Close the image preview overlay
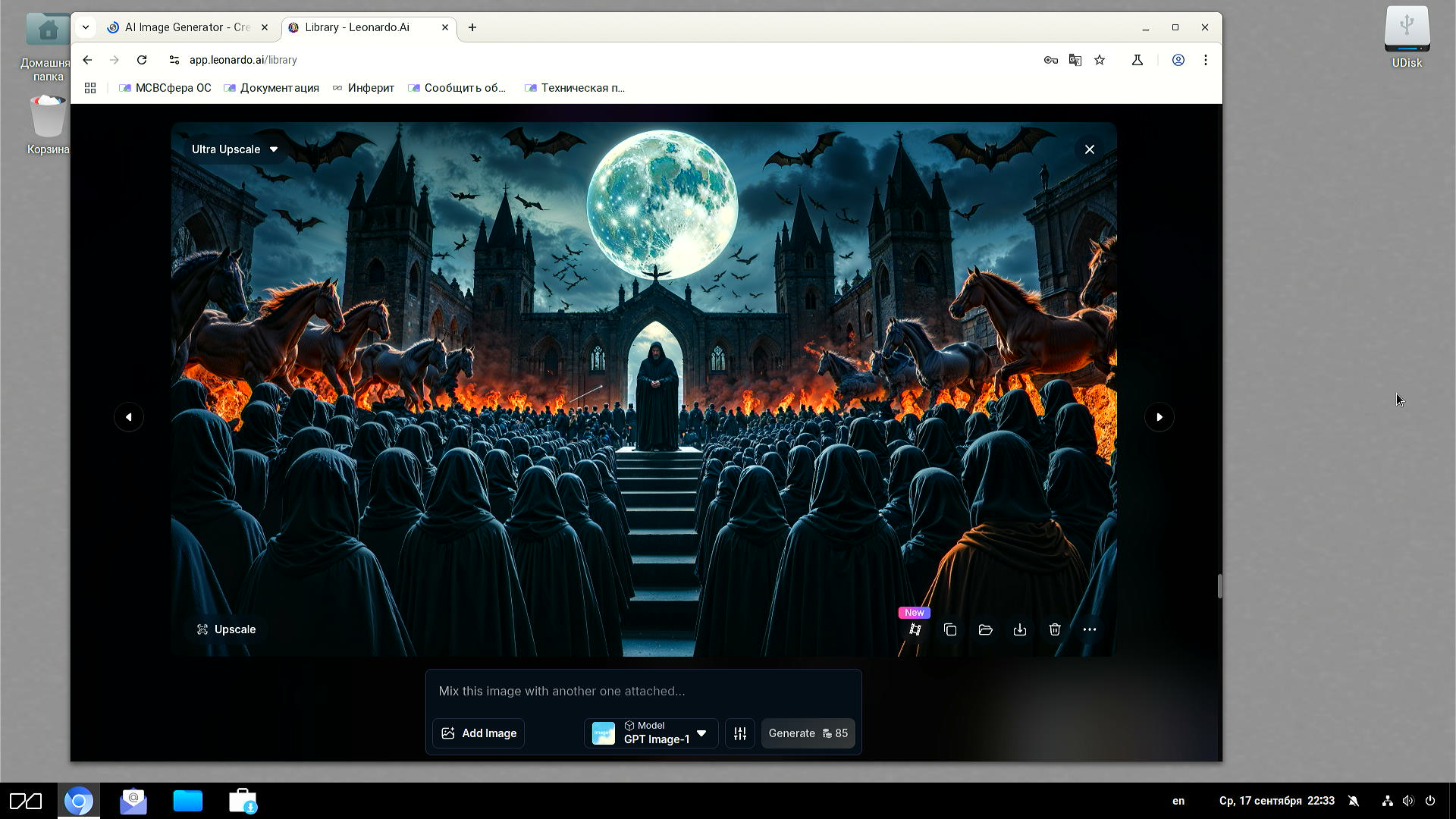 (1090, 149)
